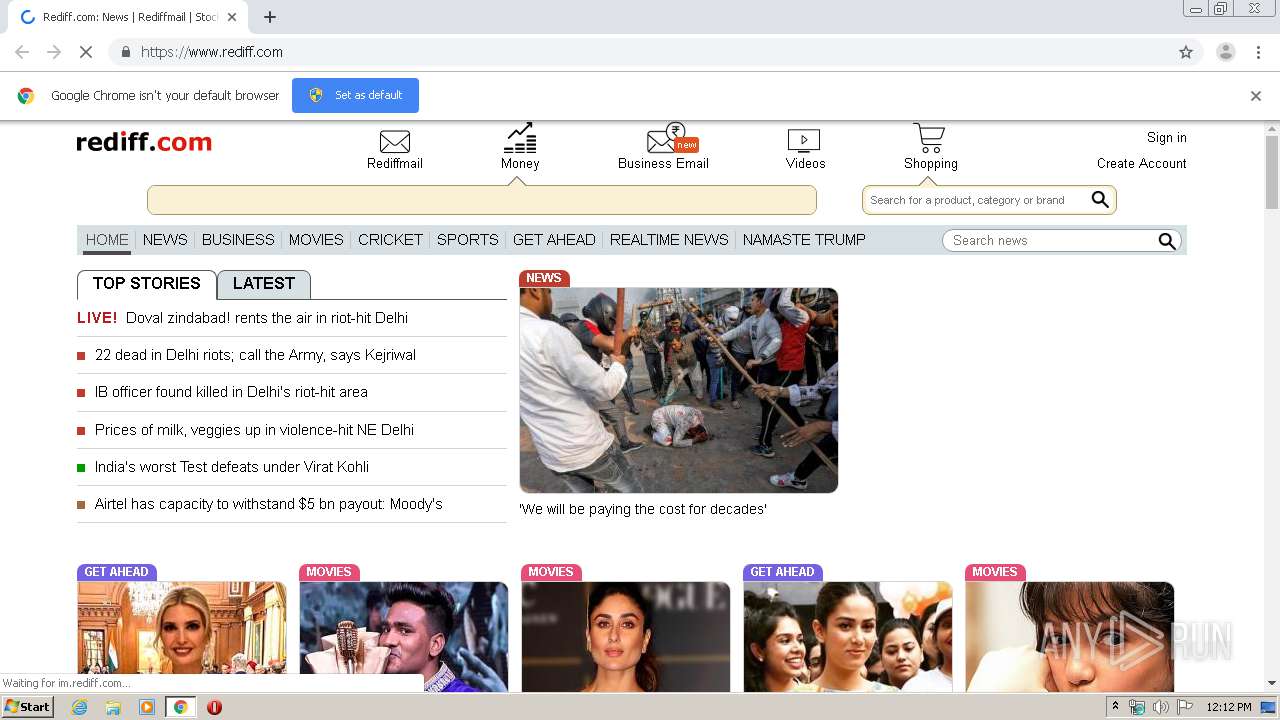Click the Delhi riot news photo
Screen dimensions: 1280x720
[x=679, y=390]
